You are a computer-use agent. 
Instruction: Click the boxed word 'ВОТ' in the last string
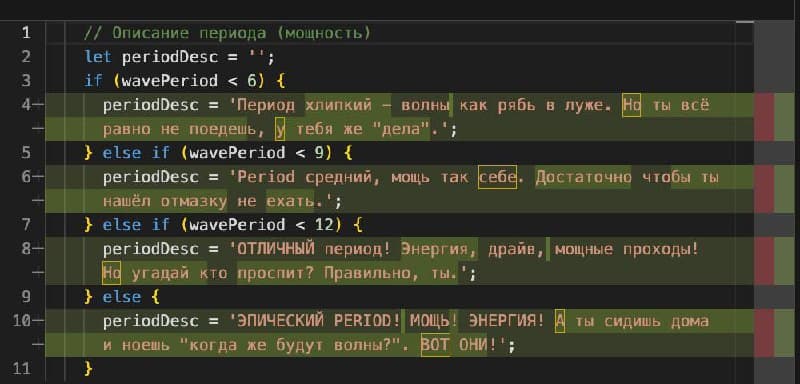coord(435,345)
